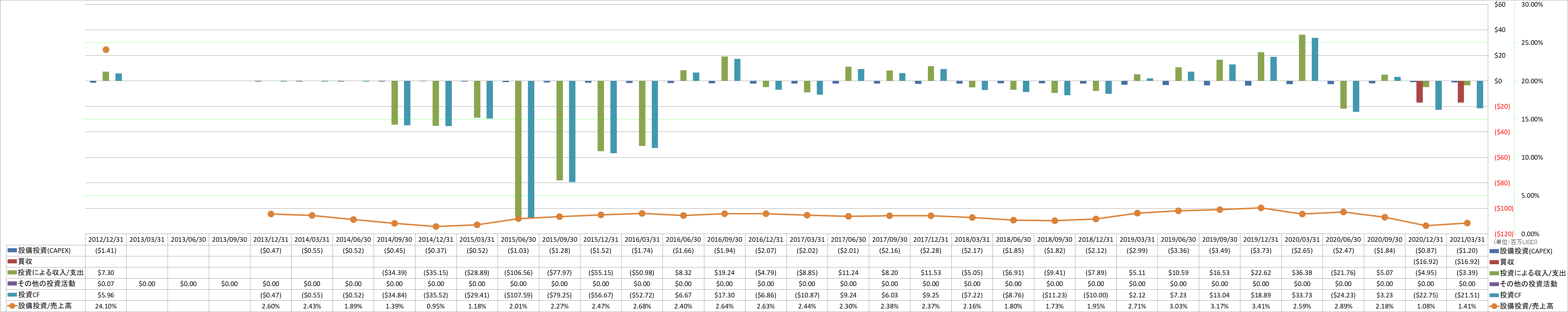Select the orange line marker at 2019/12/31
This screenshot has width=1568, height=312.
(x=1260, y=208)
